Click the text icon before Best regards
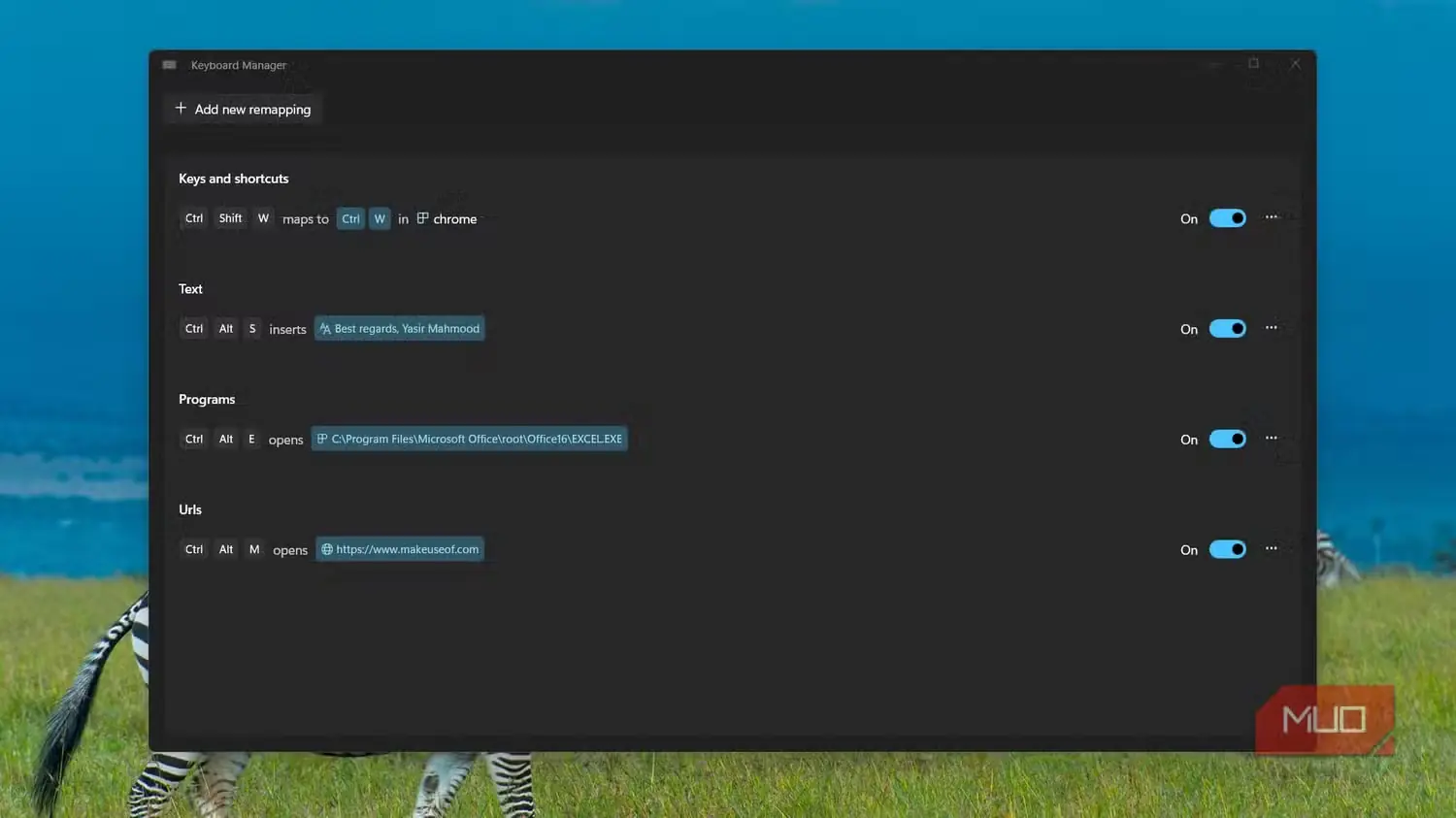 (325, 329)
